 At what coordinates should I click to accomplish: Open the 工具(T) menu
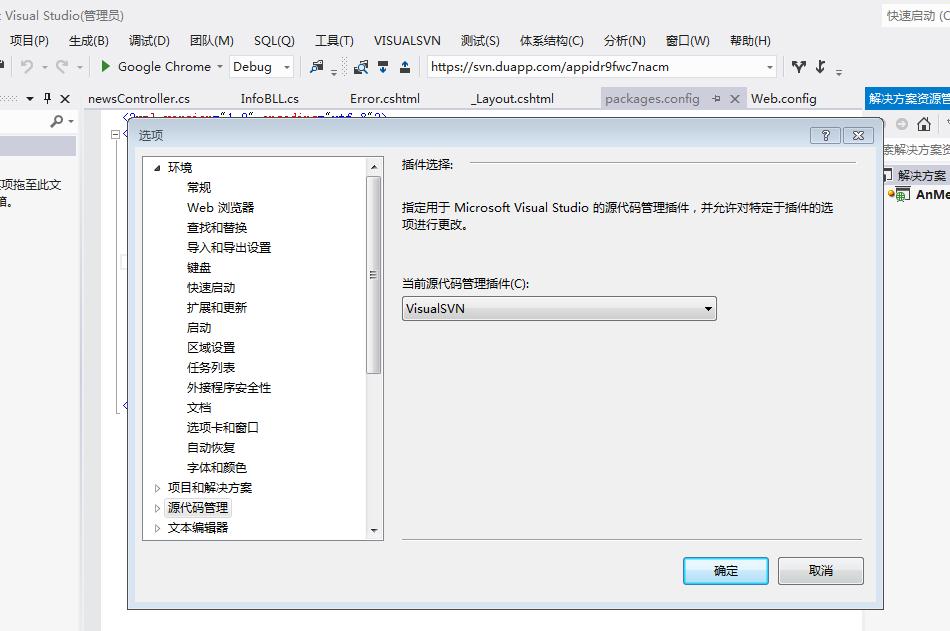coord(334,41)
